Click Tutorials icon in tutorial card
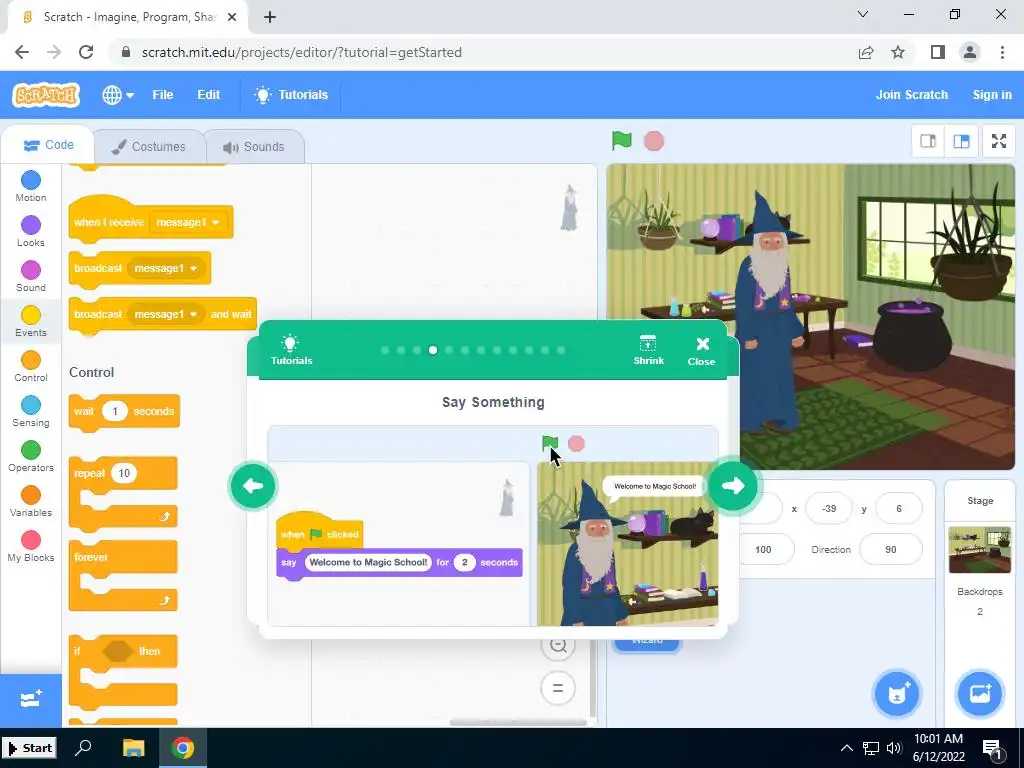Screen dimensions: 1024x768 click(x=291, y=350)
